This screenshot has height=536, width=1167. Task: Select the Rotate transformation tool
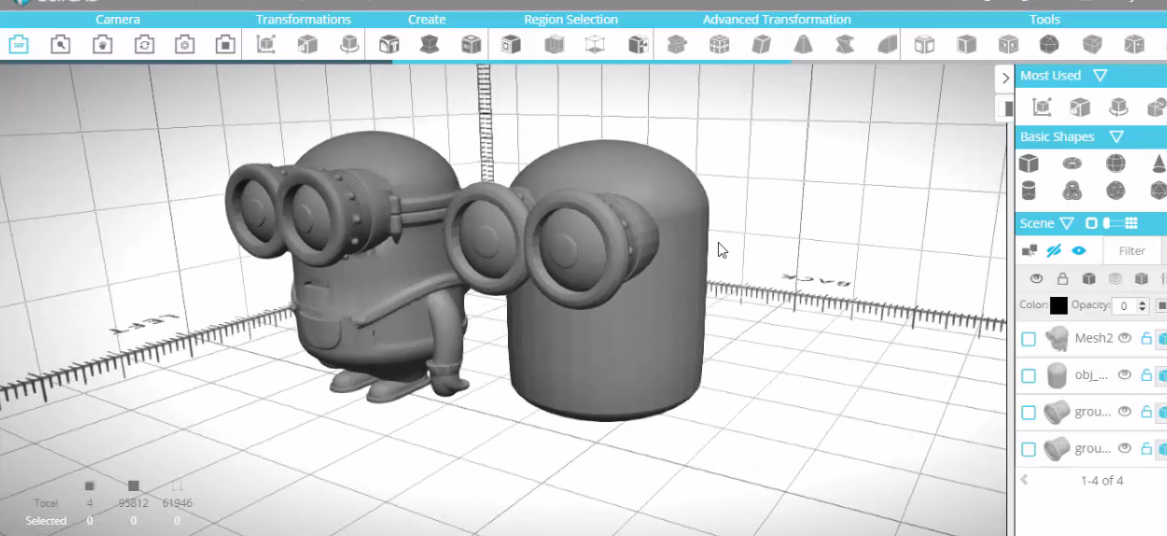pyautogui.click(x=349, y=45)
